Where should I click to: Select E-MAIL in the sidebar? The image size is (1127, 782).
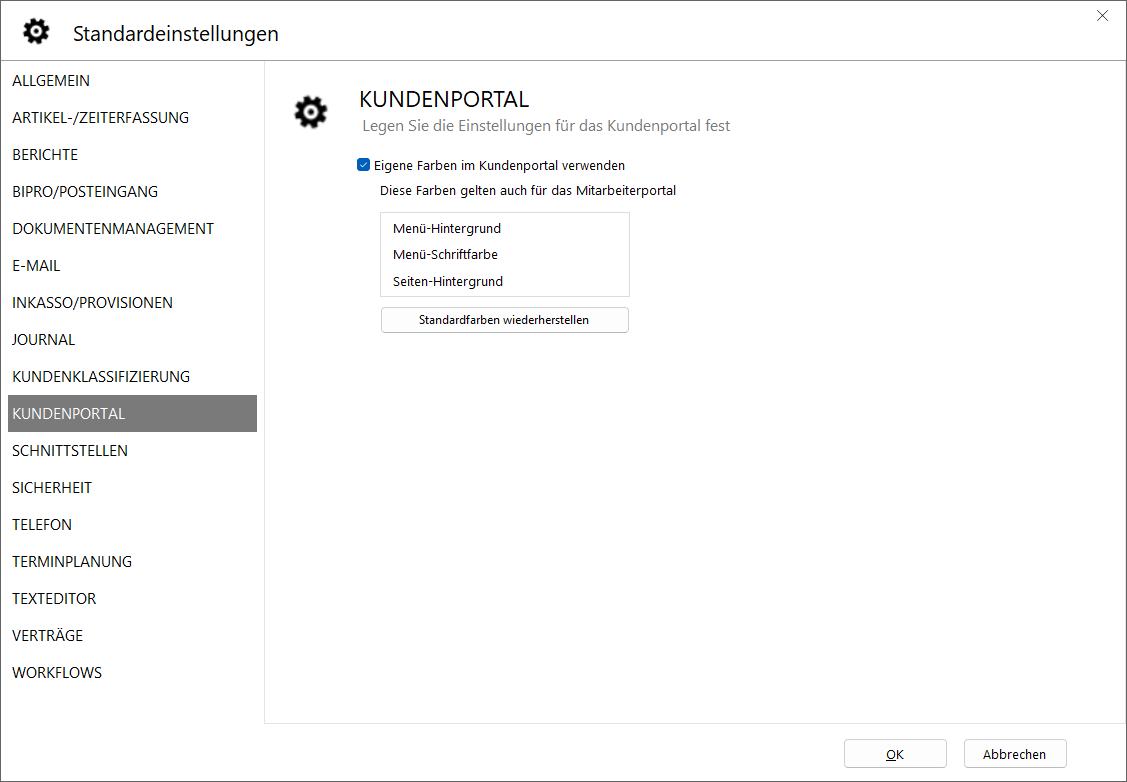36,266
